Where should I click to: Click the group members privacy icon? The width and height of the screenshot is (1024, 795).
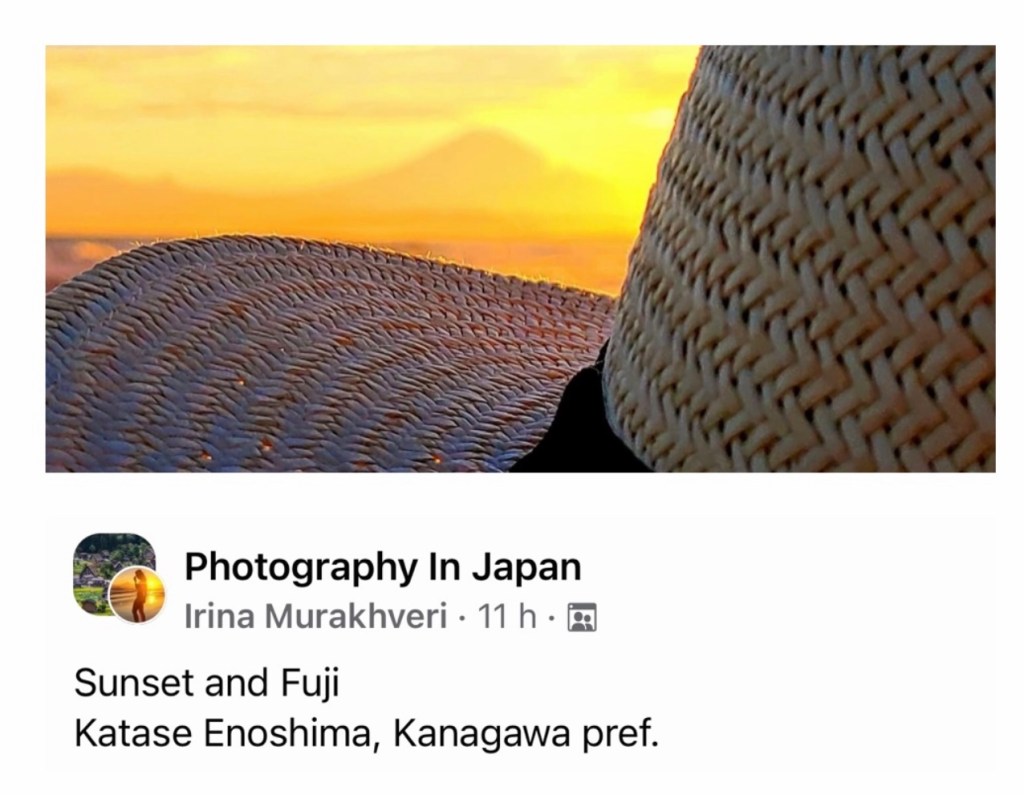tap(582, 617)
